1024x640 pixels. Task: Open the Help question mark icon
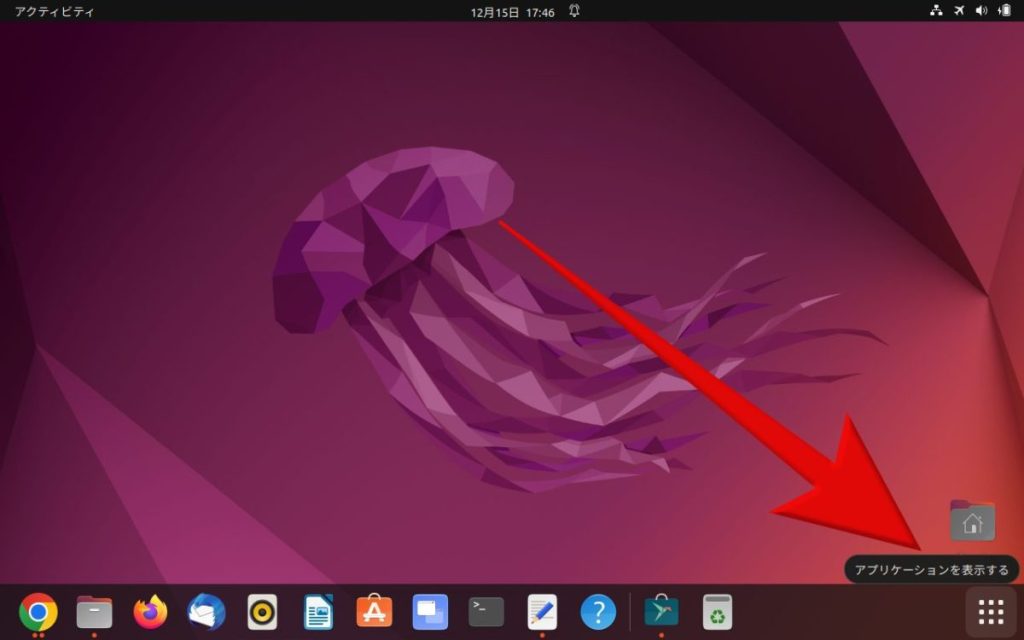[598, 612]
